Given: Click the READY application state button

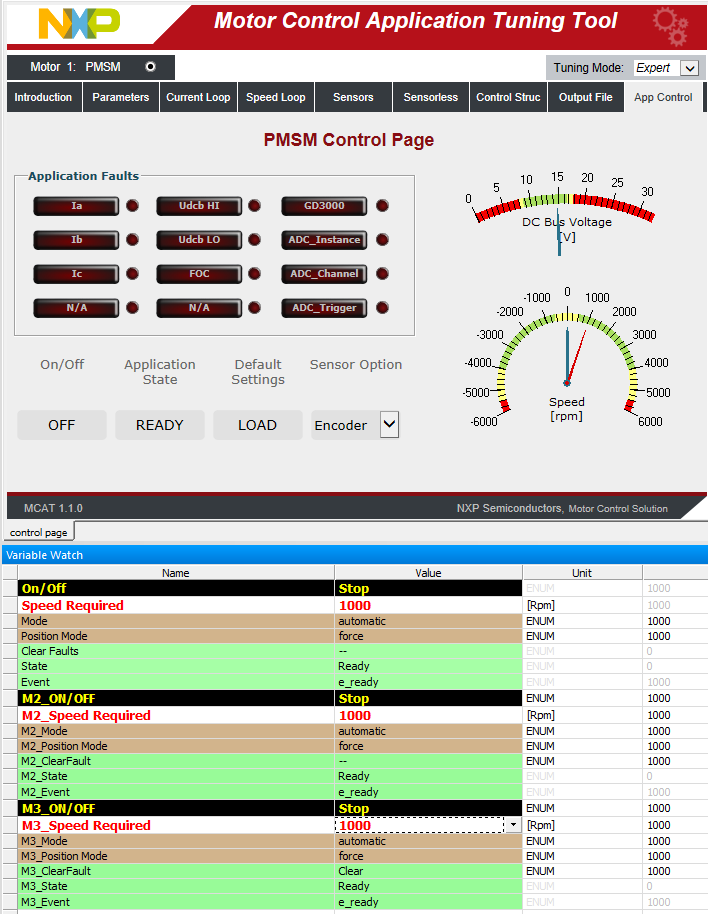Looking at the screenshot, I should click(x=160, y=425).
